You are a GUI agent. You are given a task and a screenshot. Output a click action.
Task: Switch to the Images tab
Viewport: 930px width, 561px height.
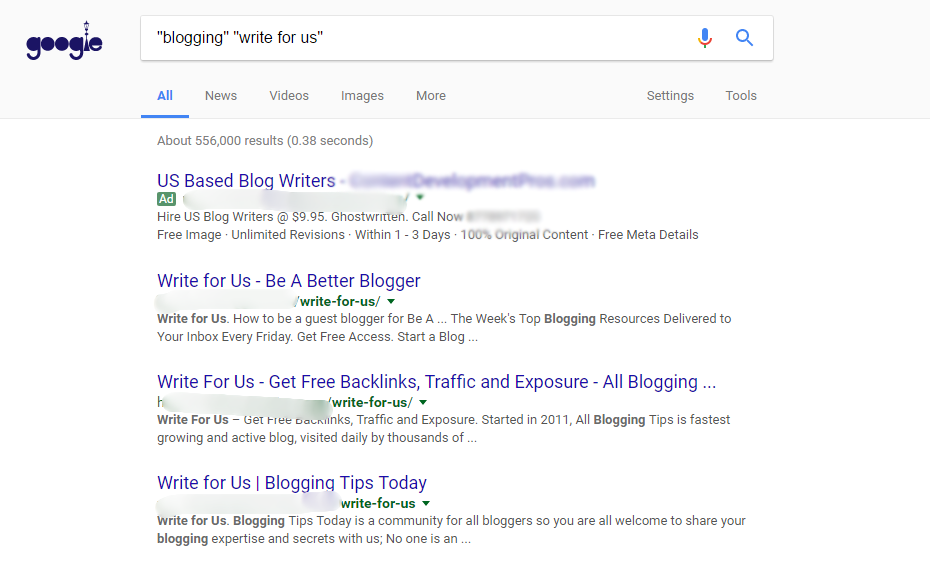coord(362,95)
